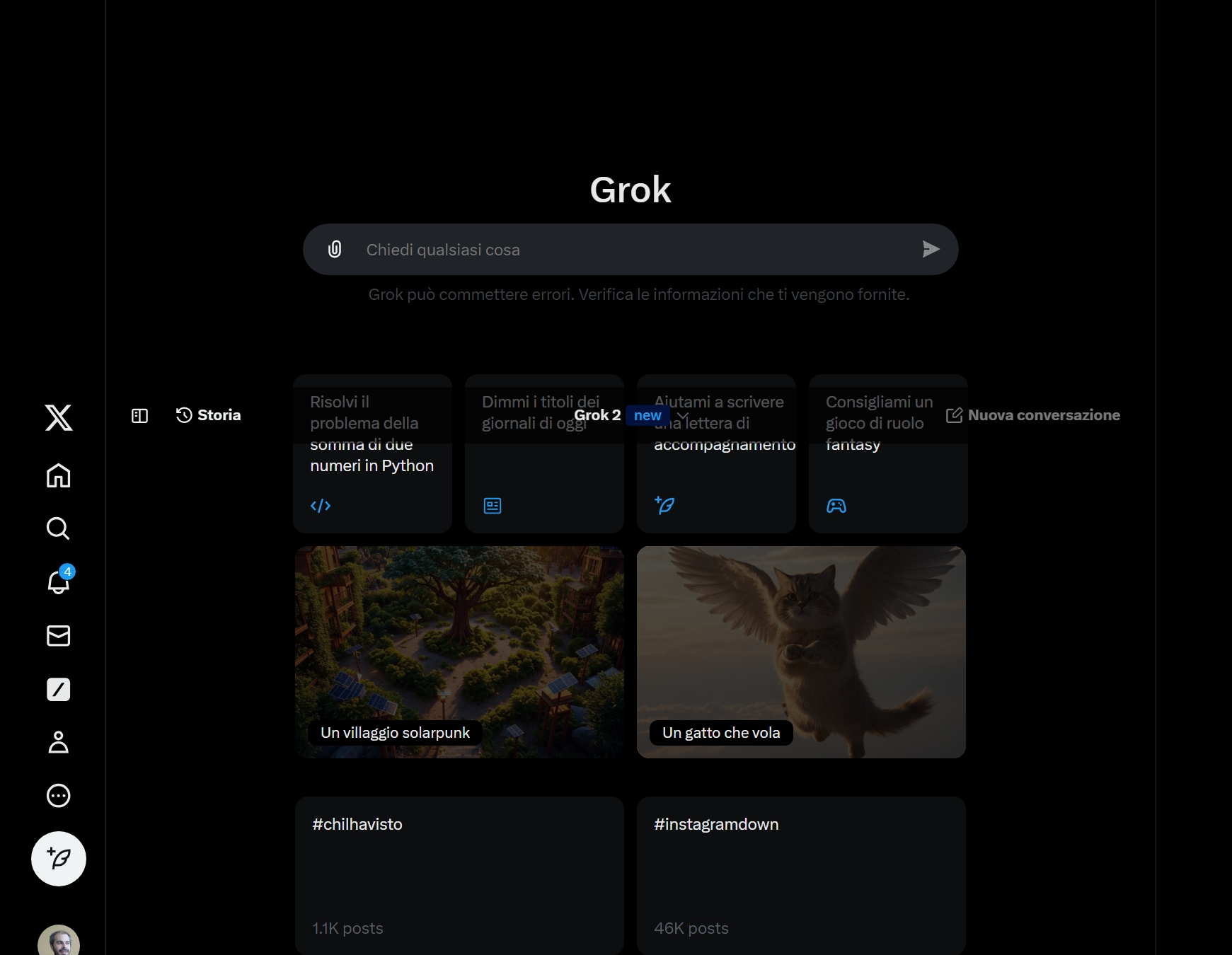Open Profile person icon
The height and width of the screenshot is (955, 1232).
pyautogui.click(x=59, y=742)
